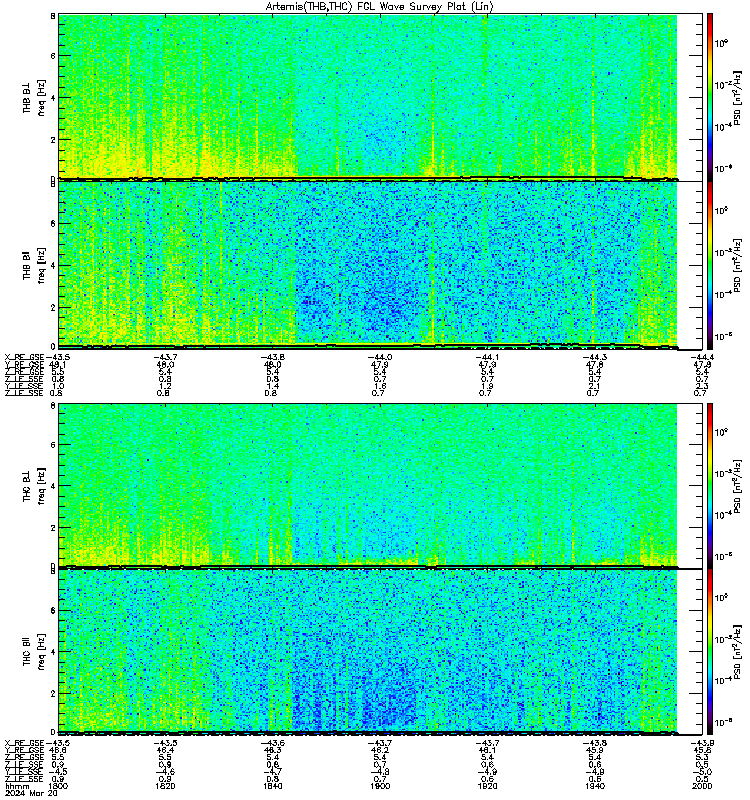The width and height of the screenshot is (750, 800).
Task: Click the colorbar next to the THB B∥ panel
Action: [x=709, y=264]
